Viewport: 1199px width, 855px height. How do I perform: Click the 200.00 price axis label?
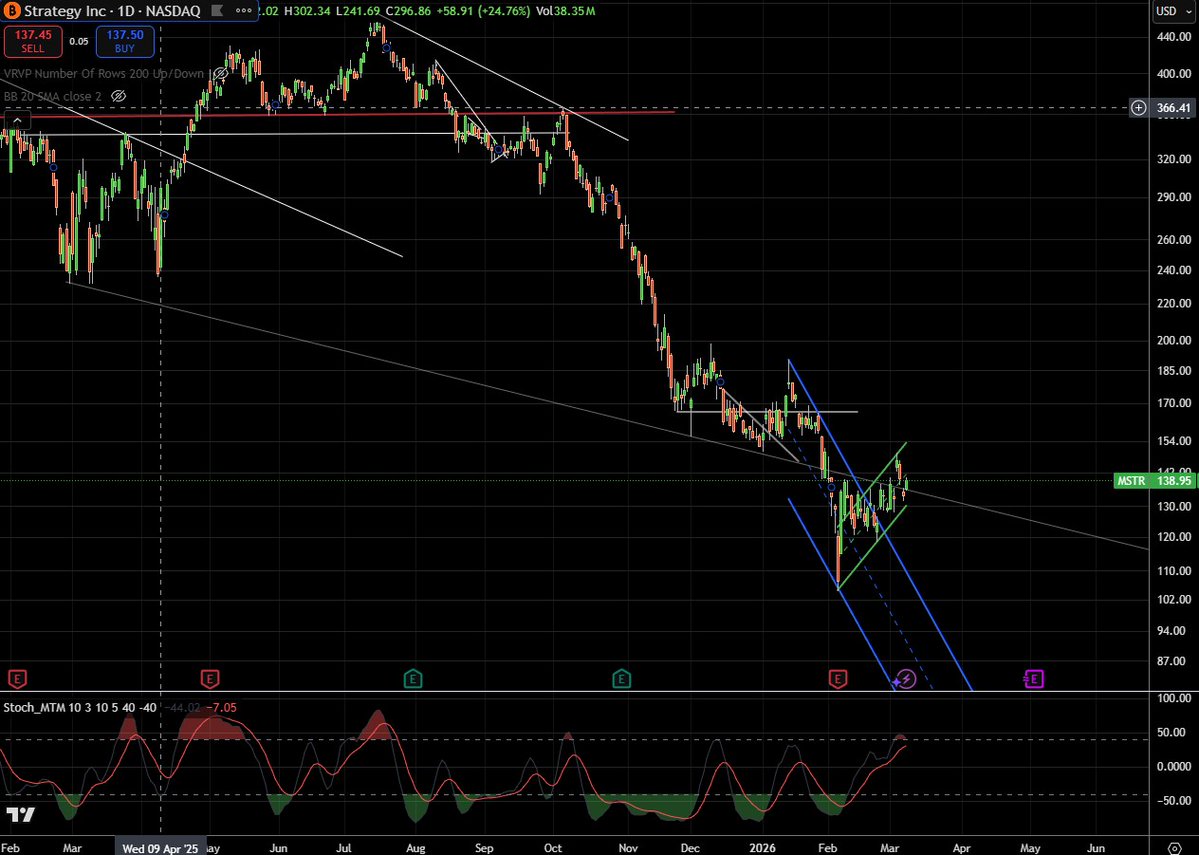click(1174, 340)
